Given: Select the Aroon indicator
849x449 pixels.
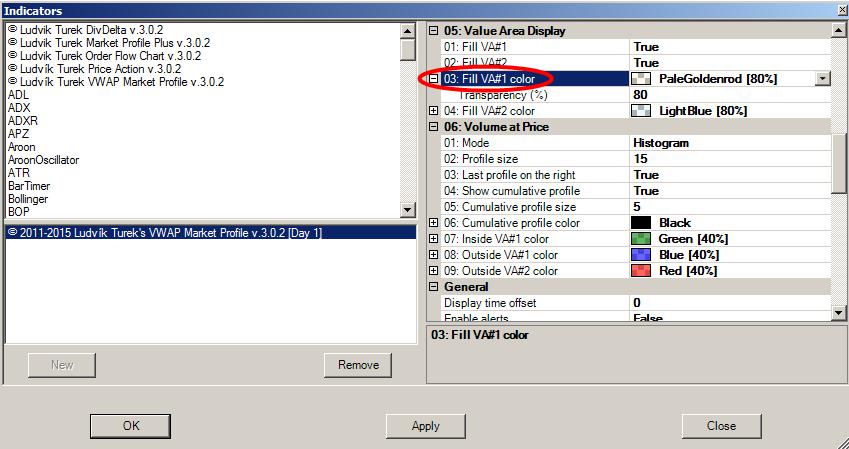Looking at the screenshot, I should [x=22, y=147].
